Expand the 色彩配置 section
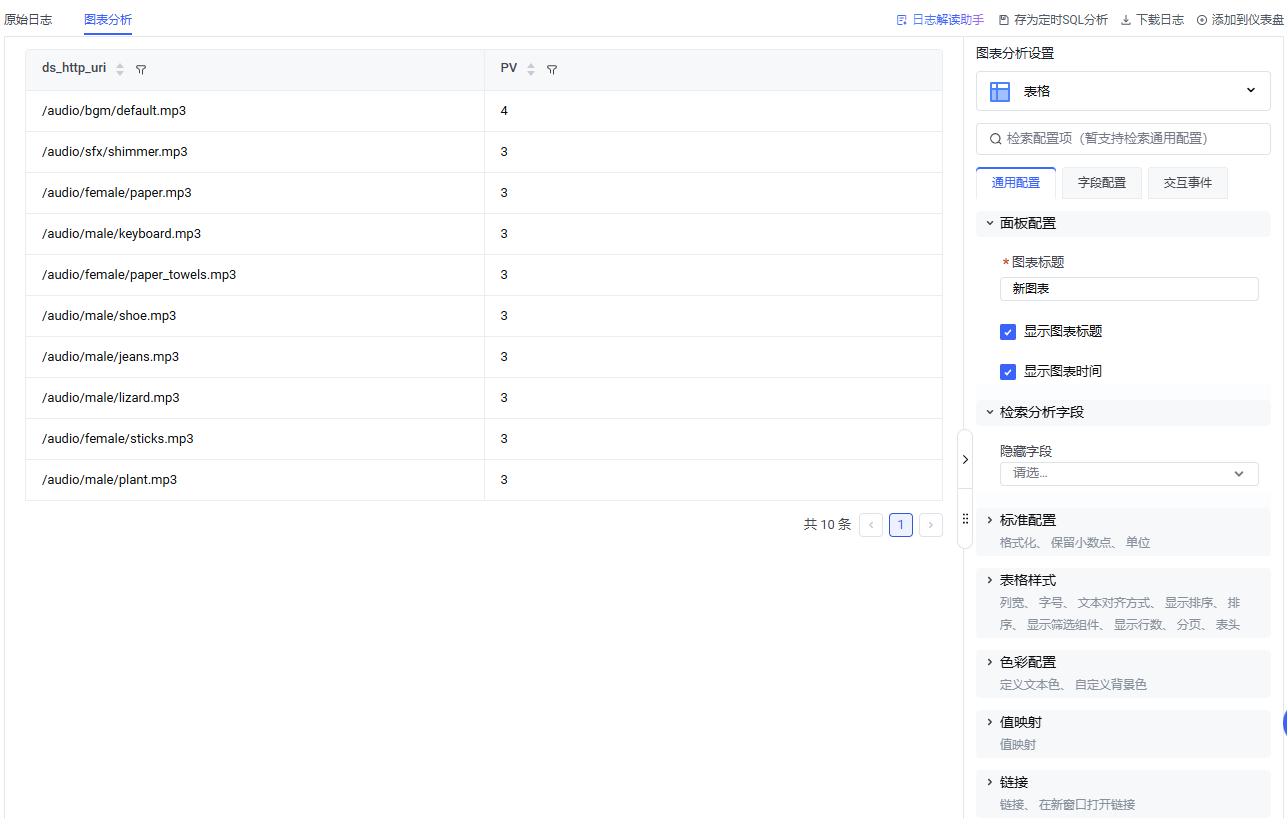1287x819 pixels. (1027, 662)
